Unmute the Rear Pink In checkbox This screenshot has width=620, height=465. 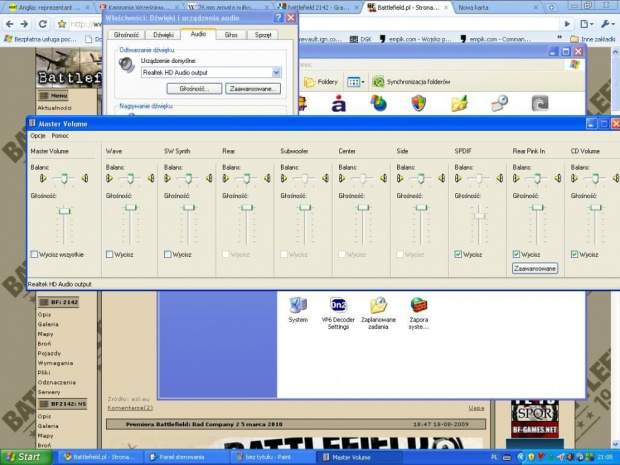[x=516, y=254]
